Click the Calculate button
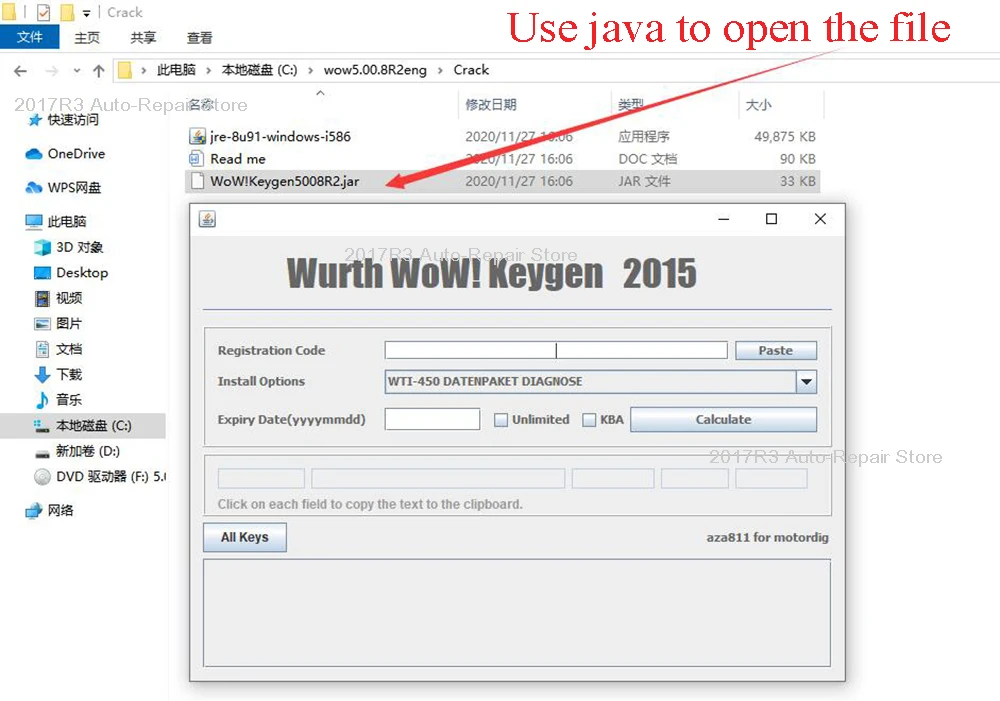This screenshot has width=1000, height=701. point(723,420)
